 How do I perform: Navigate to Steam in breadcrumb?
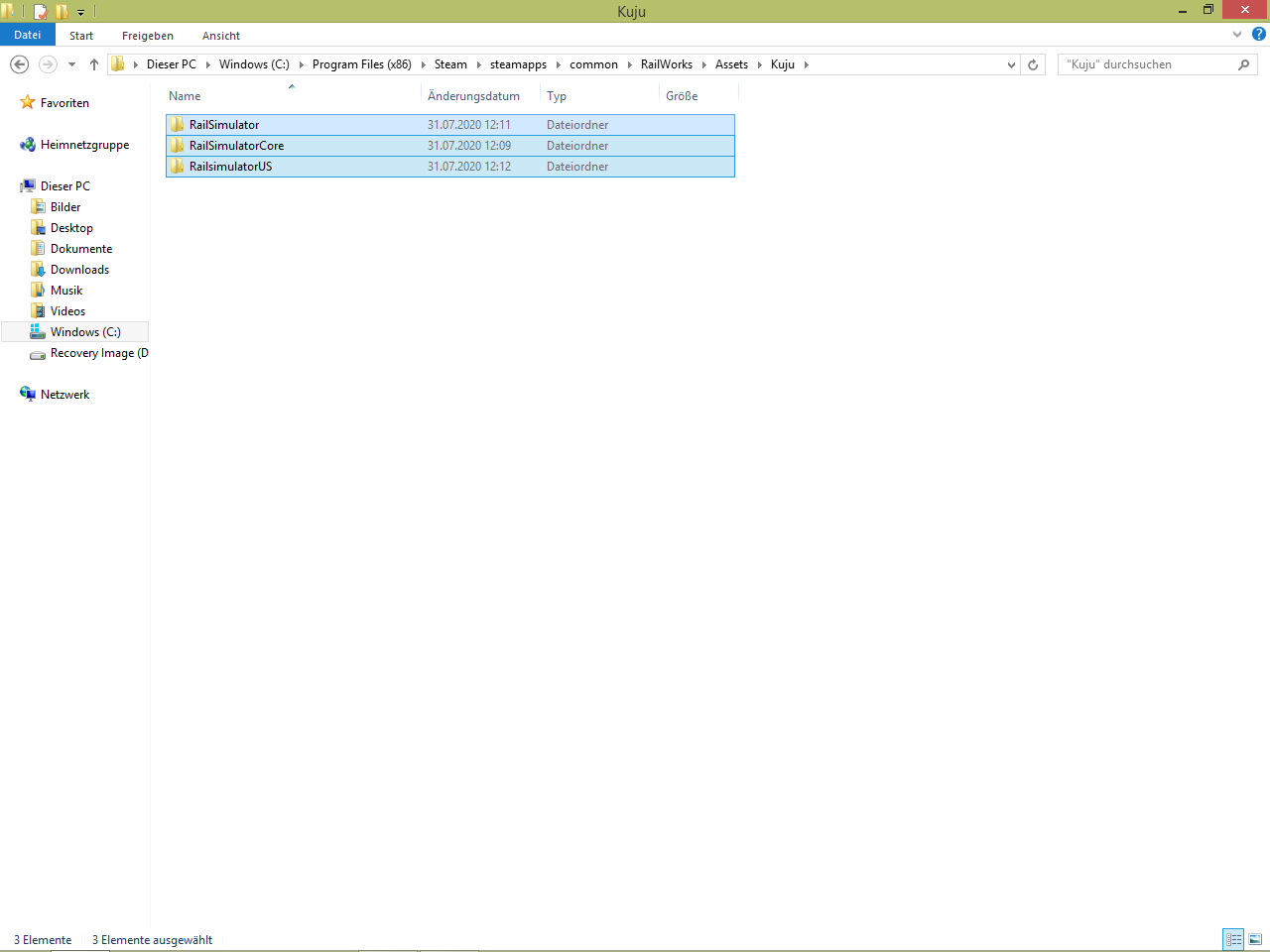point(450,64)
